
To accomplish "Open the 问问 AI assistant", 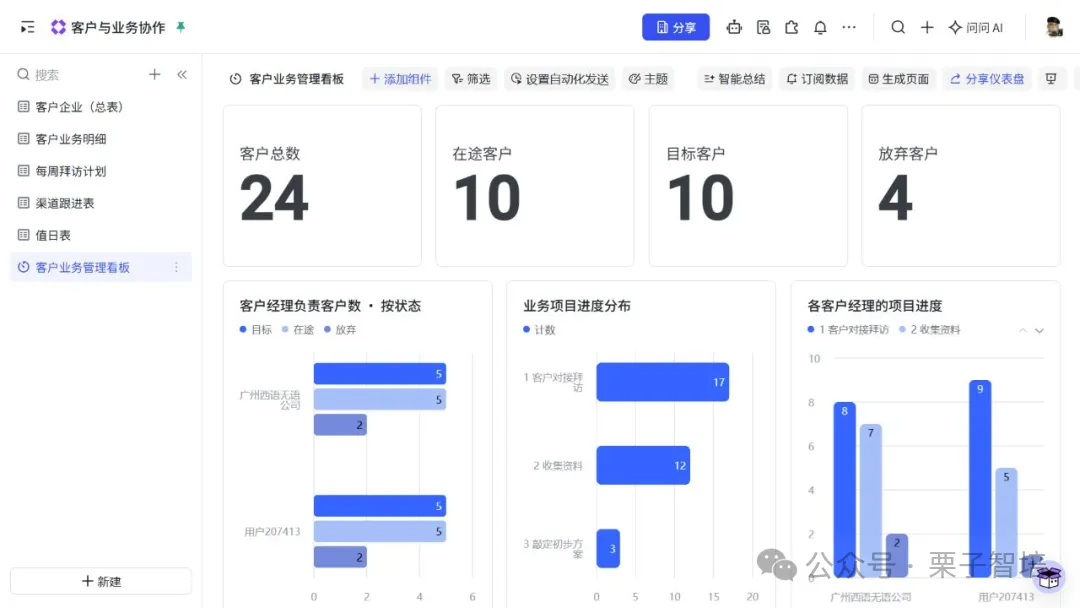I will pos(975,28).
